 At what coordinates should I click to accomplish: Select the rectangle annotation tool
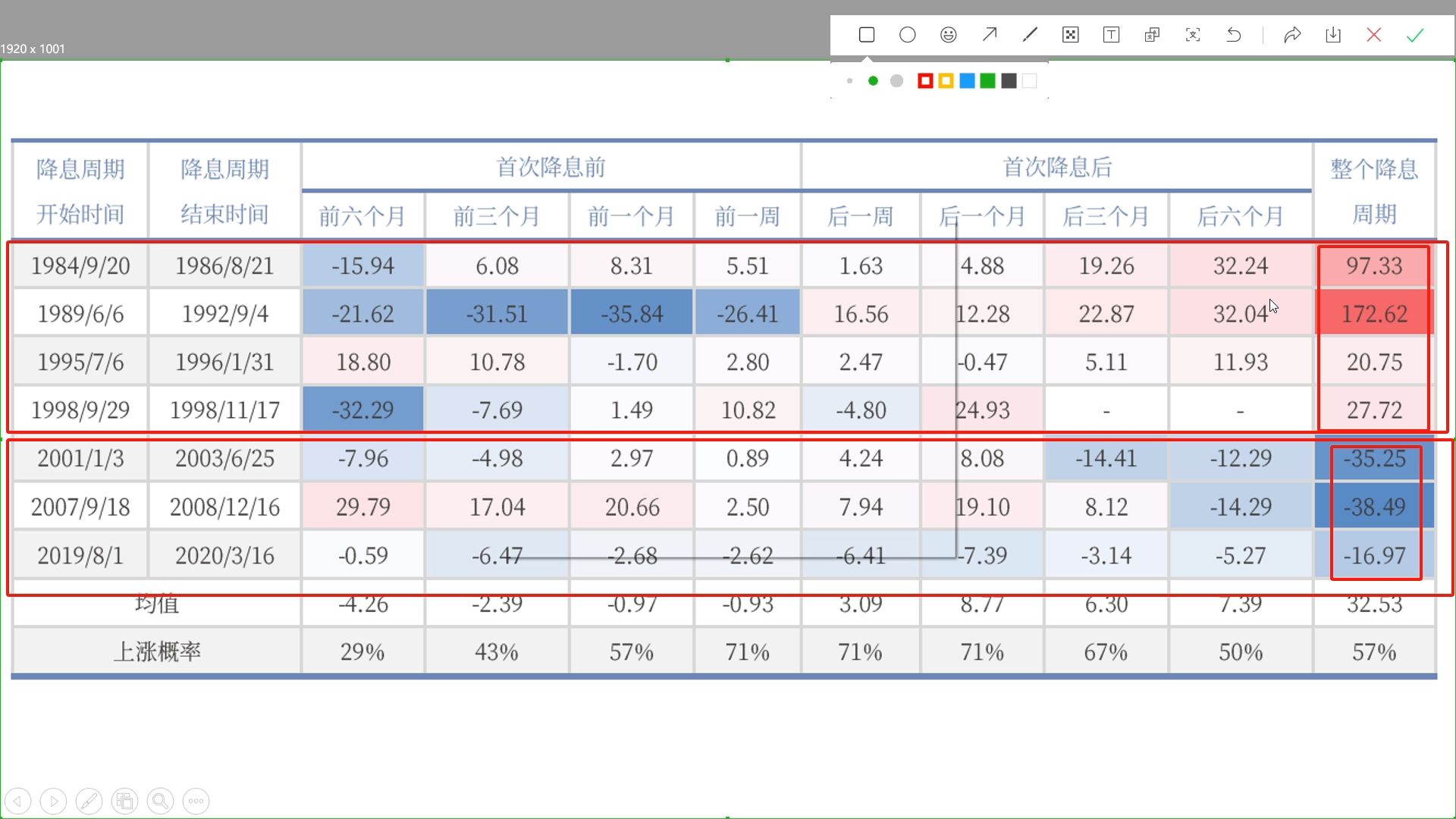867,35
